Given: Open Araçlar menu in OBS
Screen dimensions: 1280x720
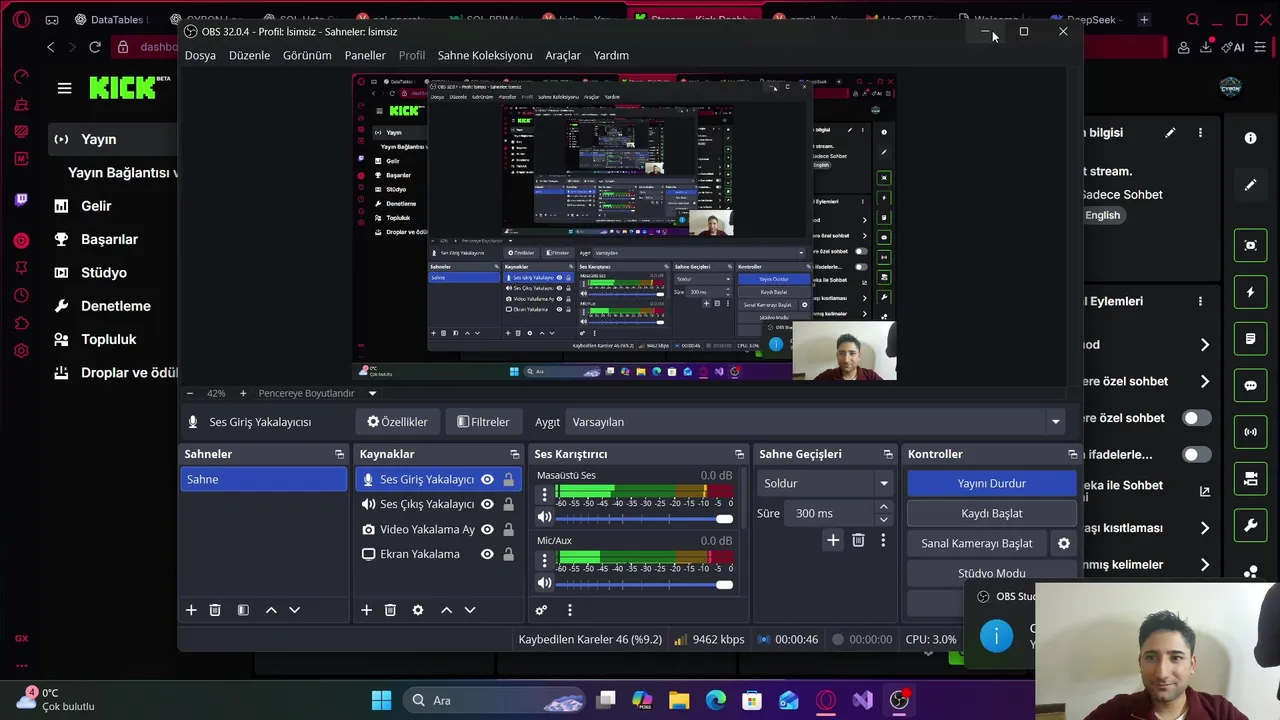Looking at the screenshot, I should tap(563, 55).
